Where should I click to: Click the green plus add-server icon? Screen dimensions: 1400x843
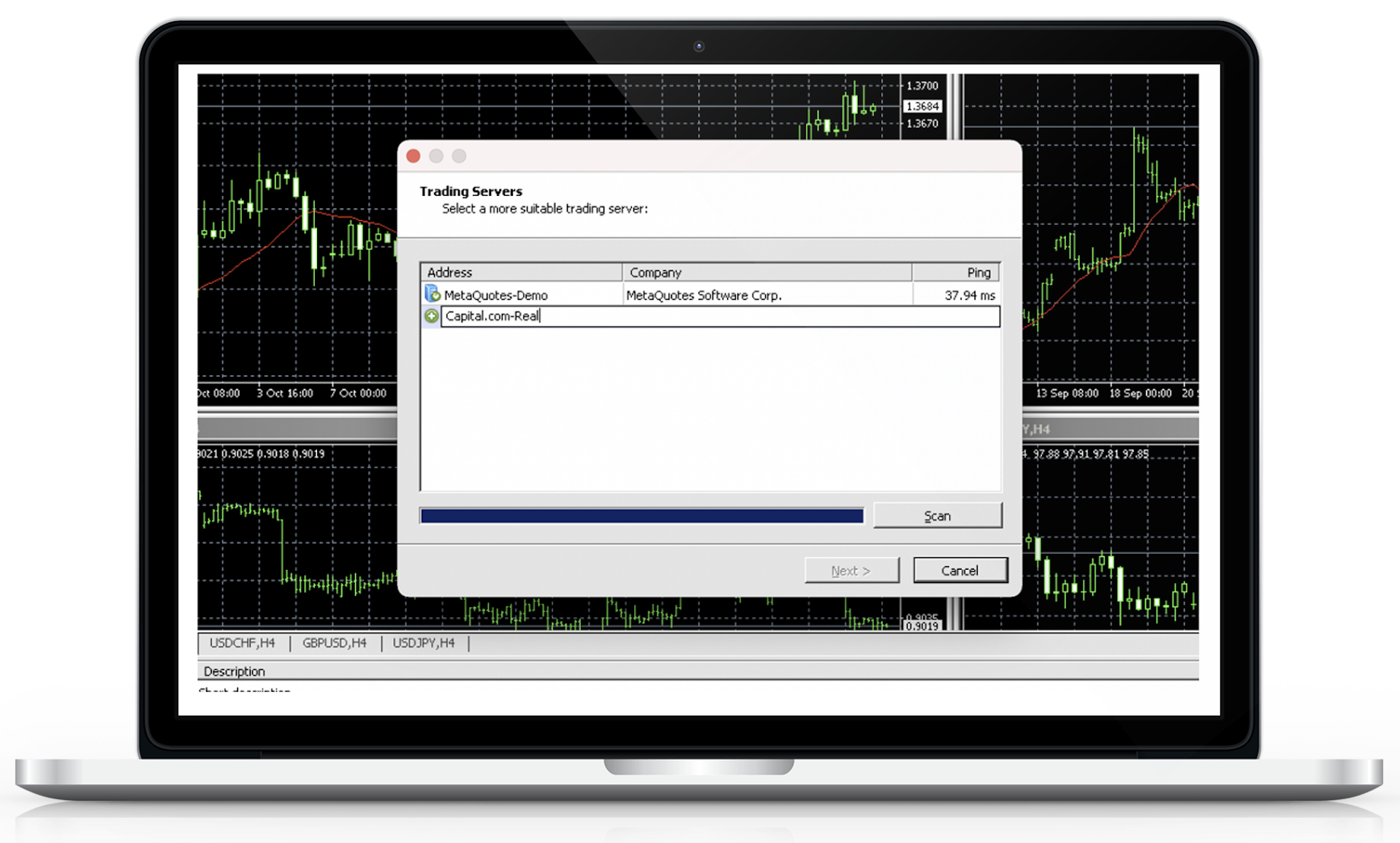pos(432,316)
